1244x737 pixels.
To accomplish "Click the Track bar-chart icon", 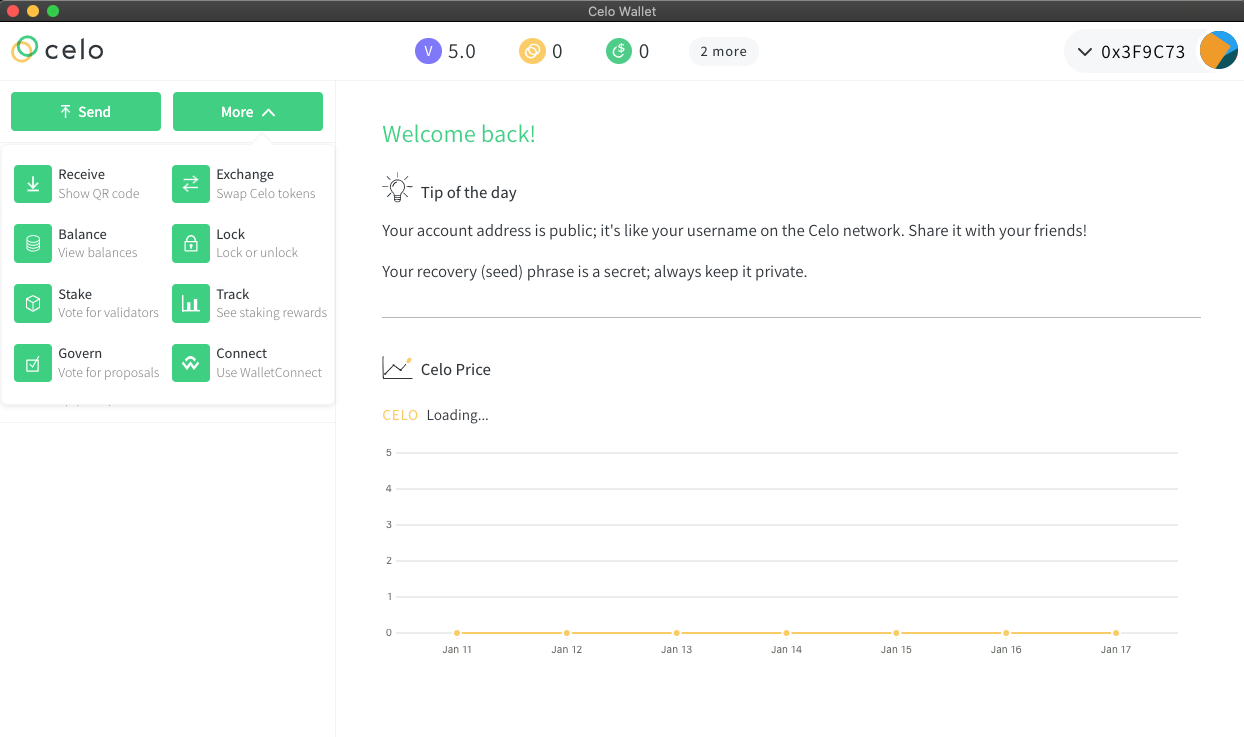I will click(x=191, y=303).
